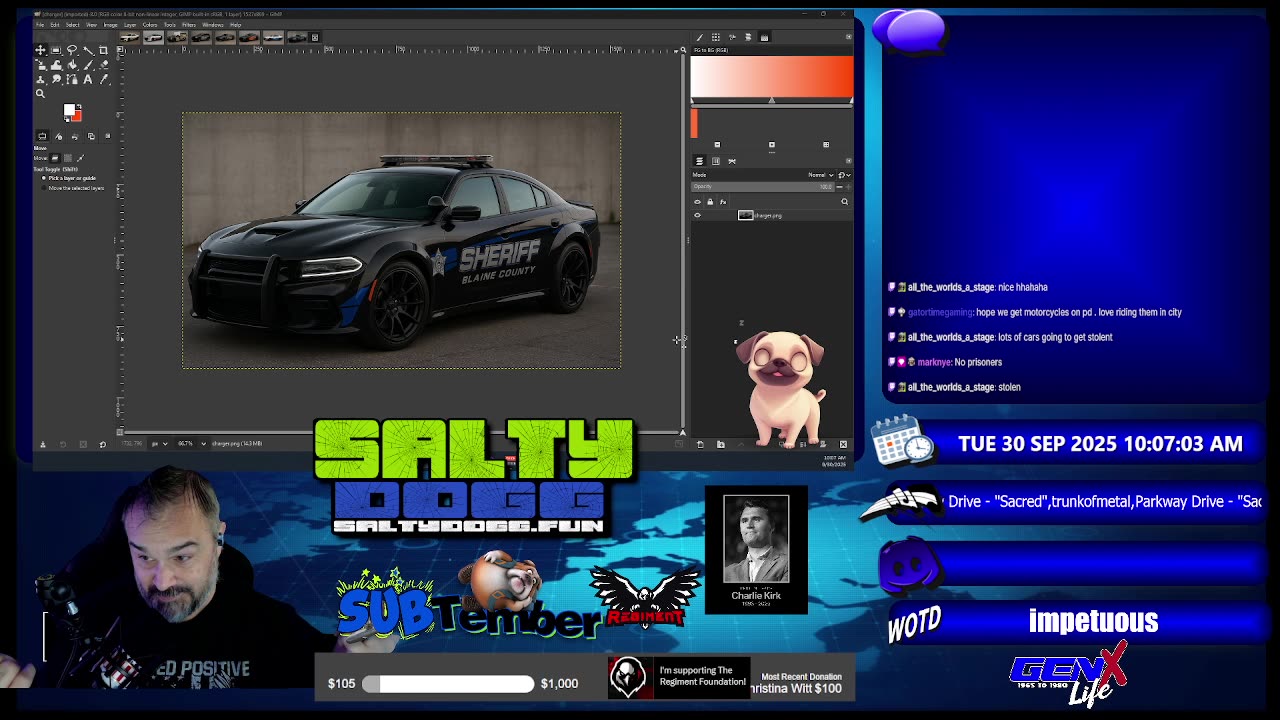Open the gradient dock panel menu

849,37
